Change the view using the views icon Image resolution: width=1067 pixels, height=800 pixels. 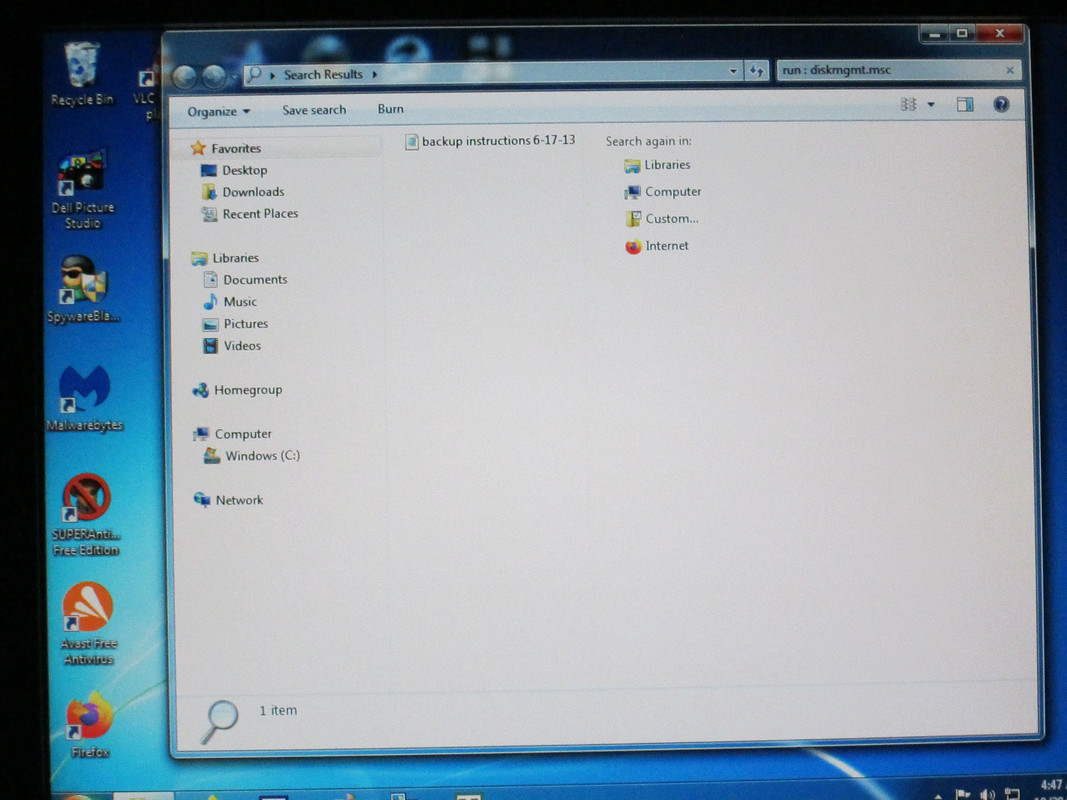pyautogui.click(x=908, y=104)
